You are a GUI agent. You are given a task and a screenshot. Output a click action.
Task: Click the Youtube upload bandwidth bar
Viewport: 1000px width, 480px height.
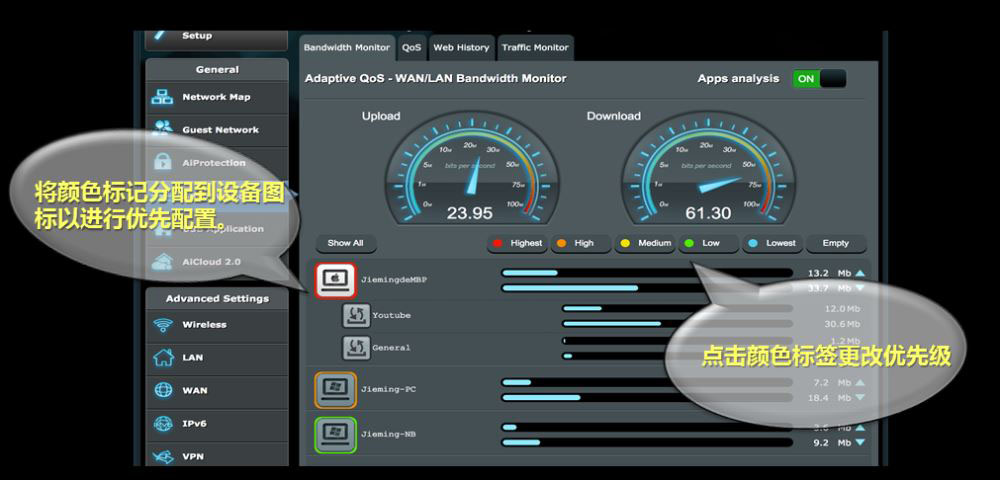pos(677,309)
